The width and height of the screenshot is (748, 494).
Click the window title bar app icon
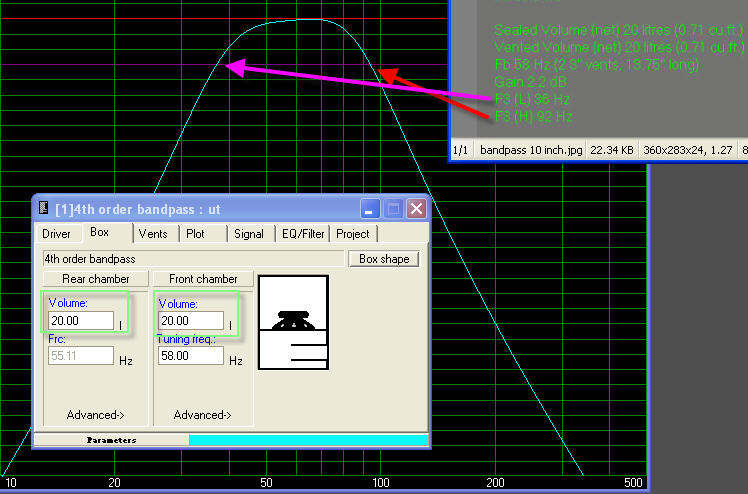tap(43, 208)
